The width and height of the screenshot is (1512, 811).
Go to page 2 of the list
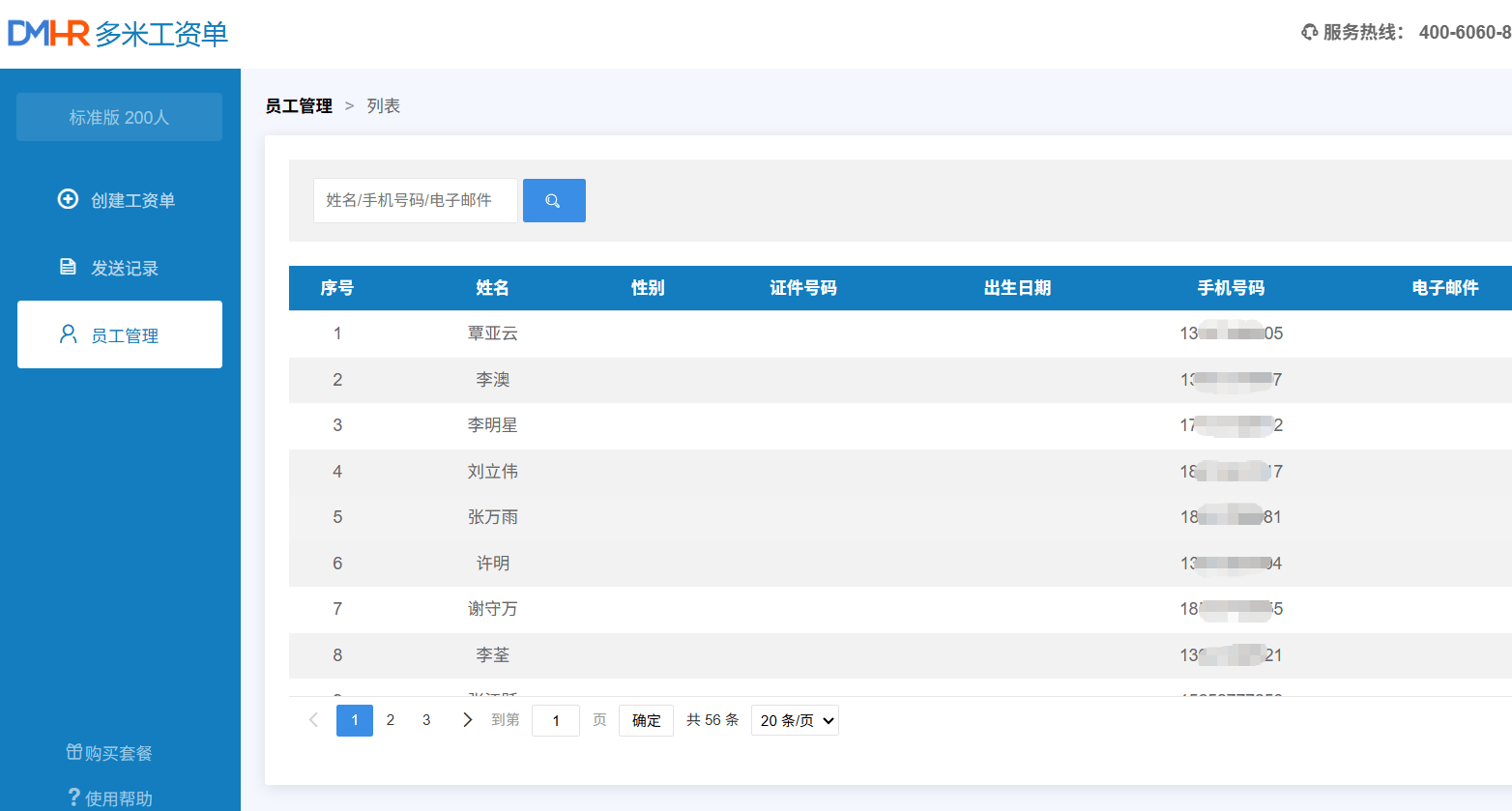[x=391, y=720]
